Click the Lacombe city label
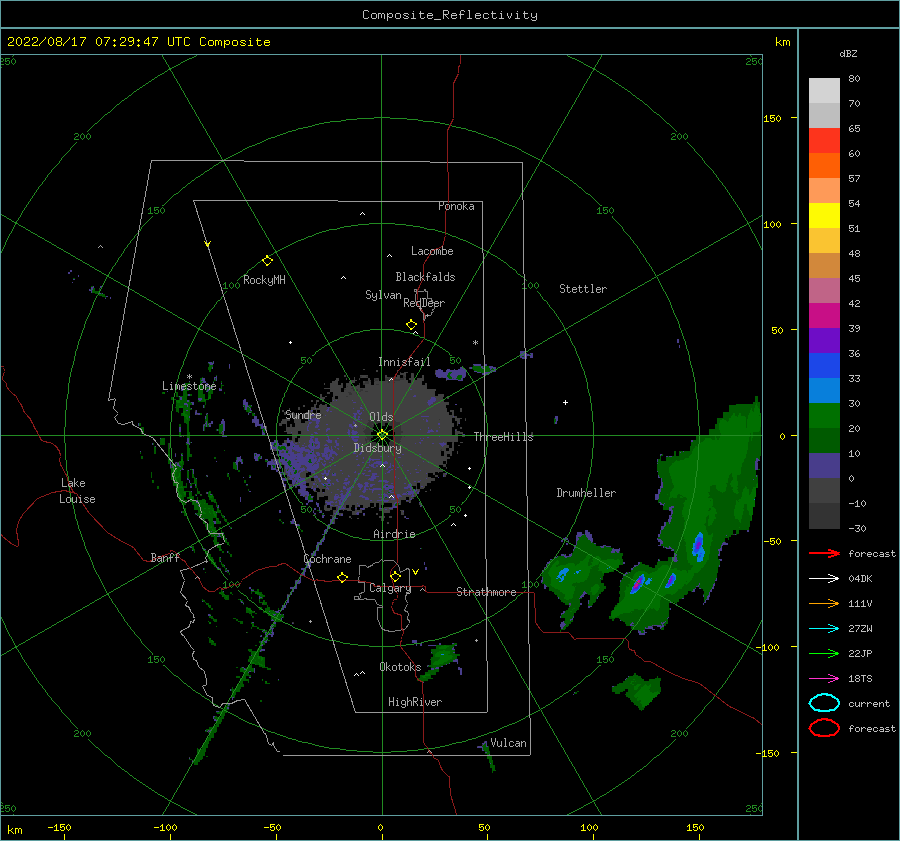Screen dimensions: 900x841 click(432, 251)
